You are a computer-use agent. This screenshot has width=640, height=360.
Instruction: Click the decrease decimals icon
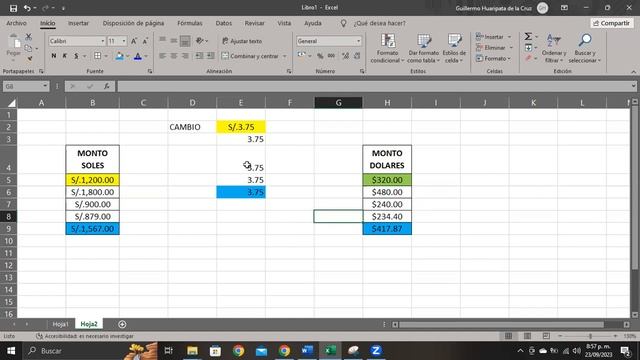click(357, 56)
